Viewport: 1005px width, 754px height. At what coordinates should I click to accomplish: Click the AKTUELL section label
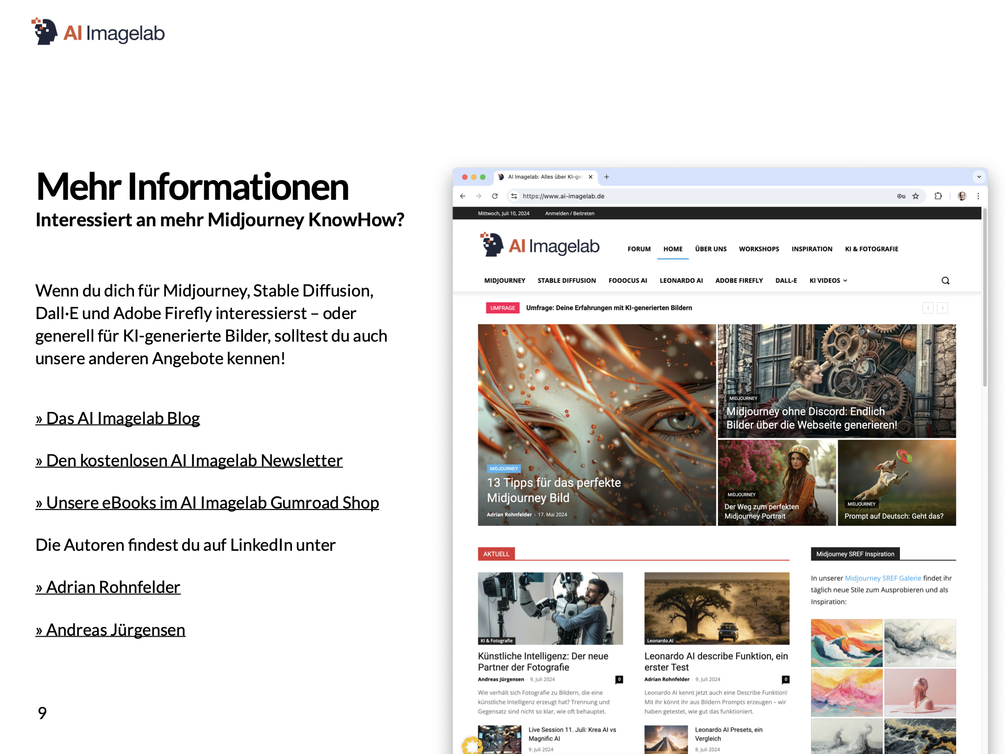(496, 554)
